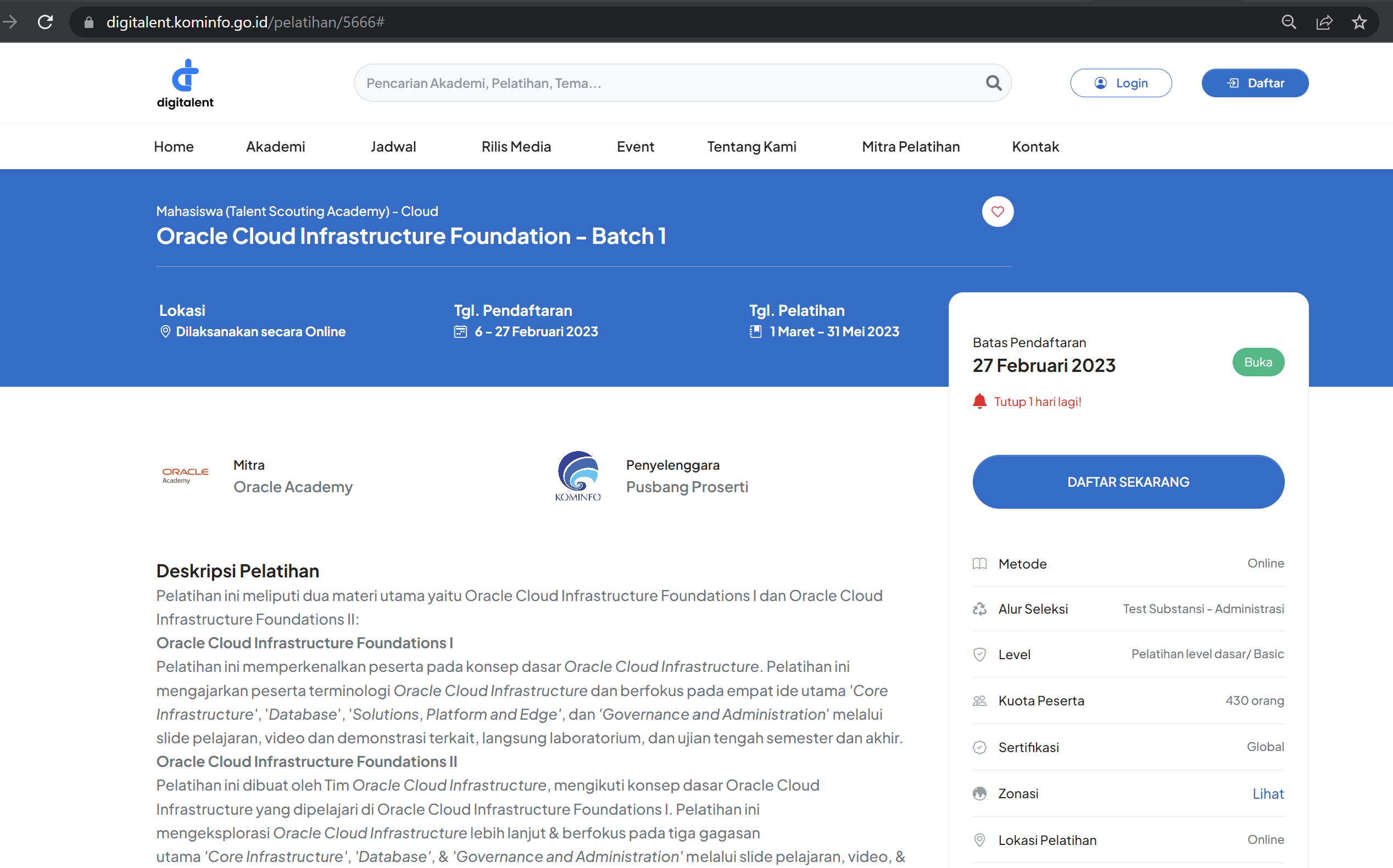Click the Login button

pos(1121,84)
